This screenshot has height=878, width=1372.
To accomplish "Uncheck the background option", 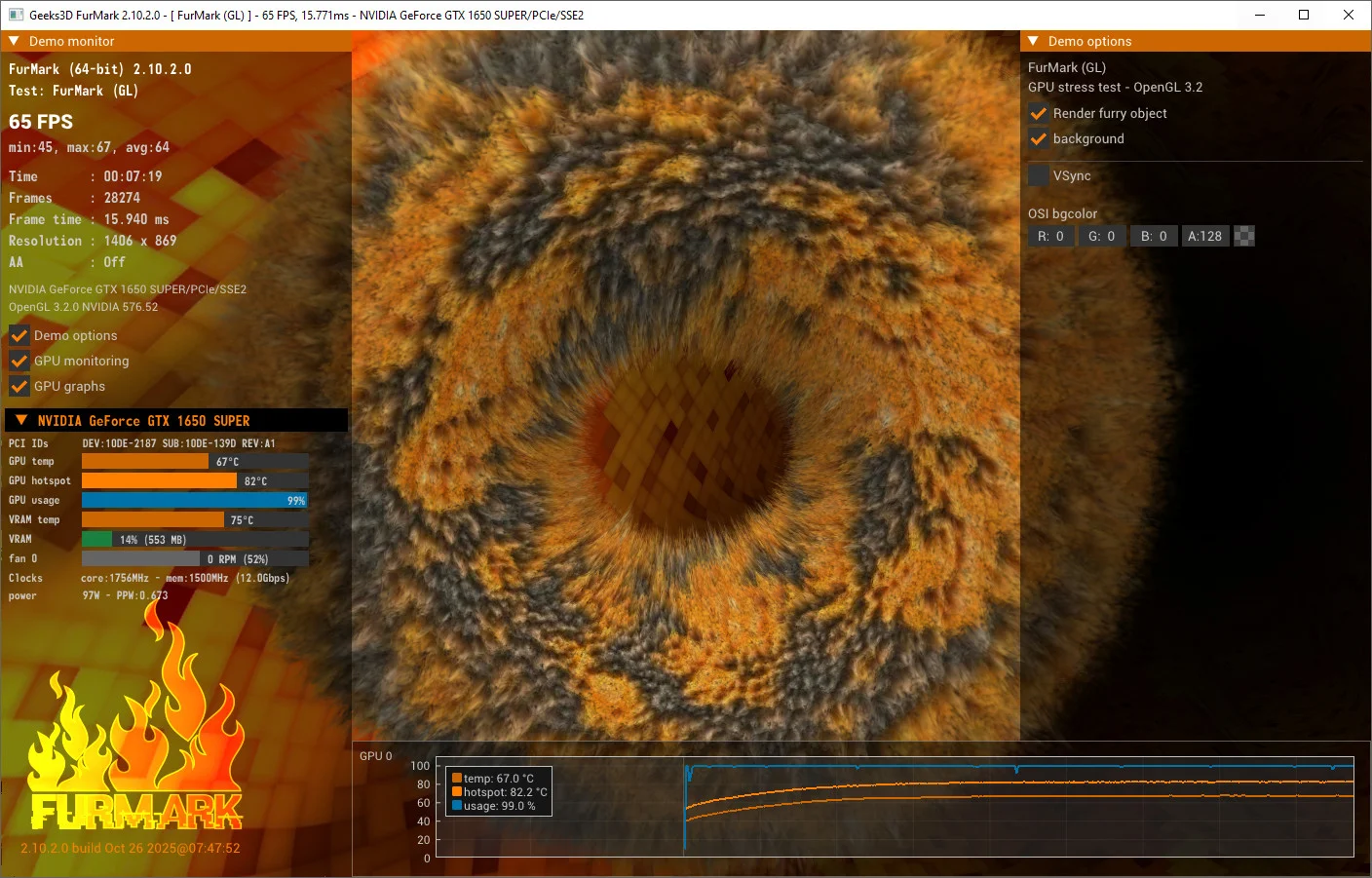I will [x=1039, y=138].
